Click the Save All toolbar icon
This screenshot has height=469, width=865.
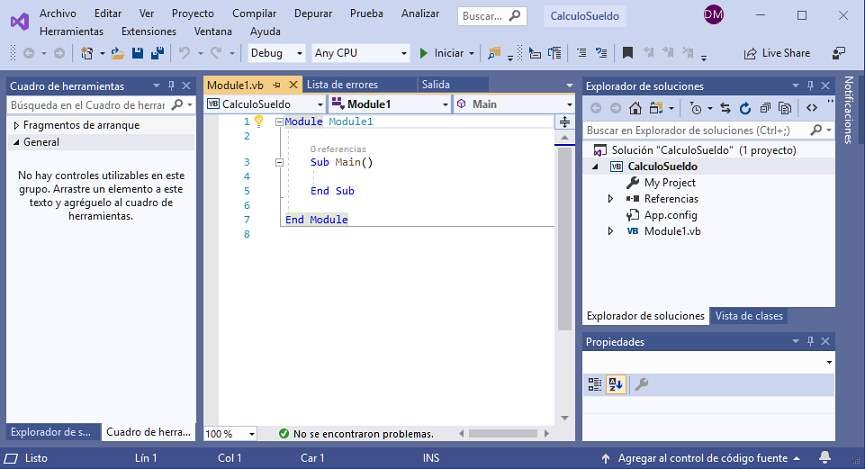[157, 53]
